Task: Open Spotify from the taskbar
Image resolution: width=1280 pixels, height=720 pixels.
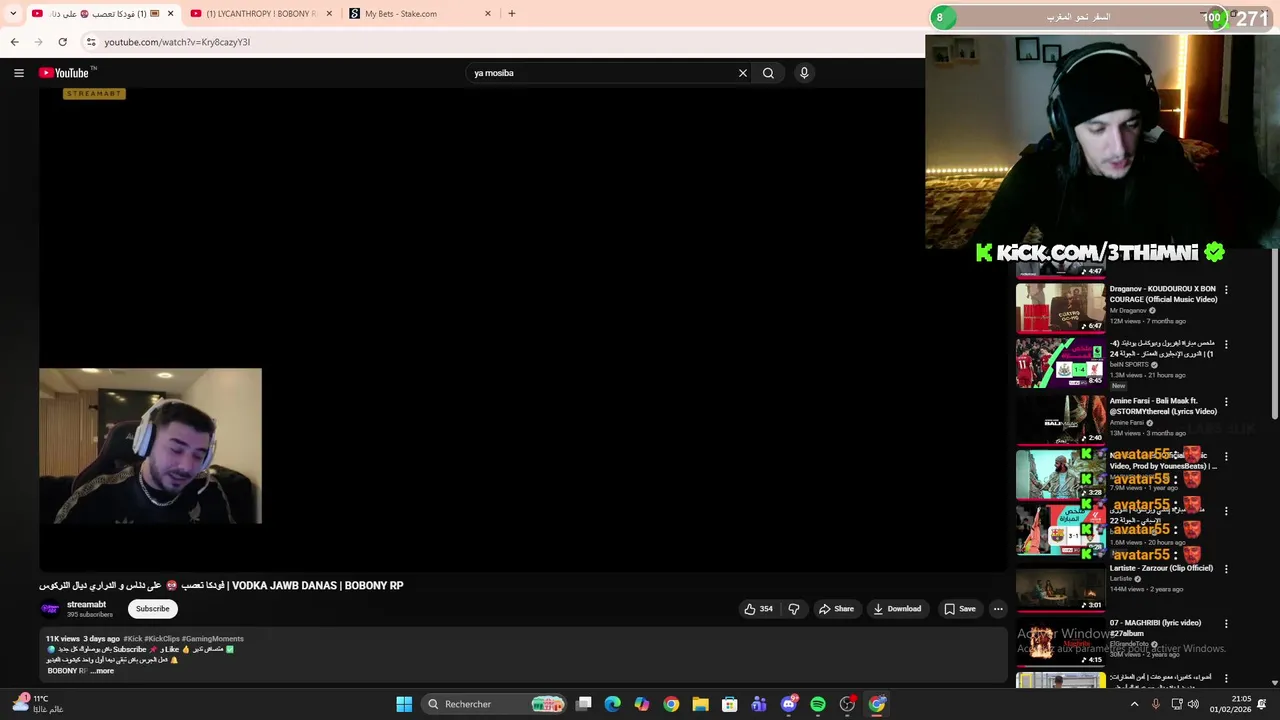Action: pyautogui.click(x=818, y=704)
